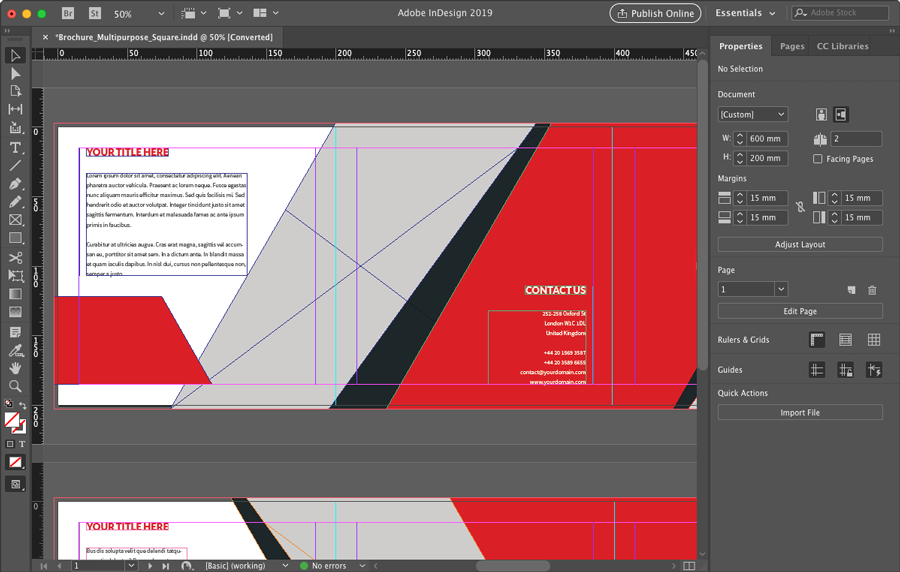The width and height of the screenshot is (900, 572).
Task: Enable the Facing Pages checkbox
Action: [x=818, y=159]
